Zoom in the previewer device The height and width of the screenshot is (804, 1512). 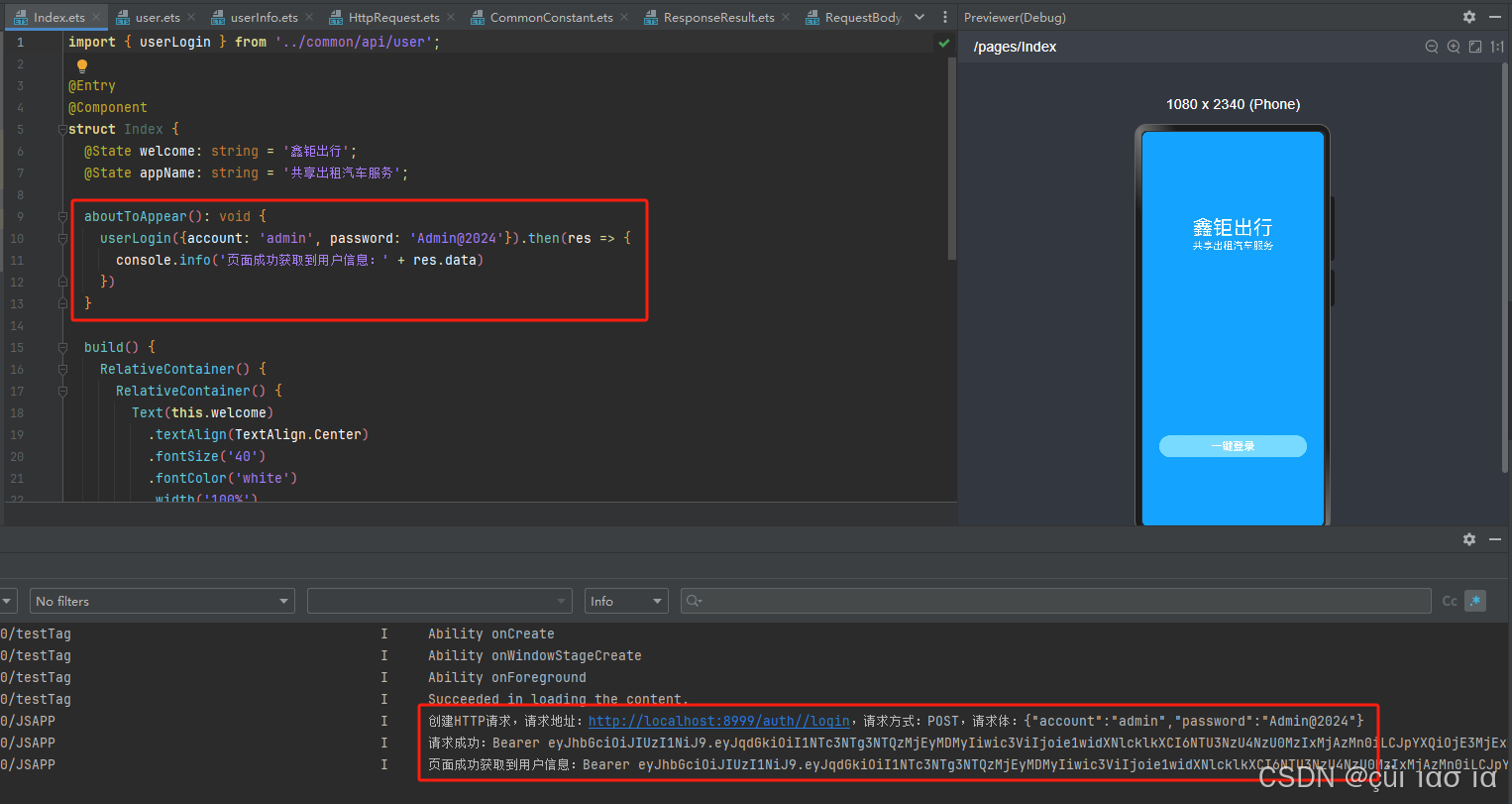point(1454,47)
